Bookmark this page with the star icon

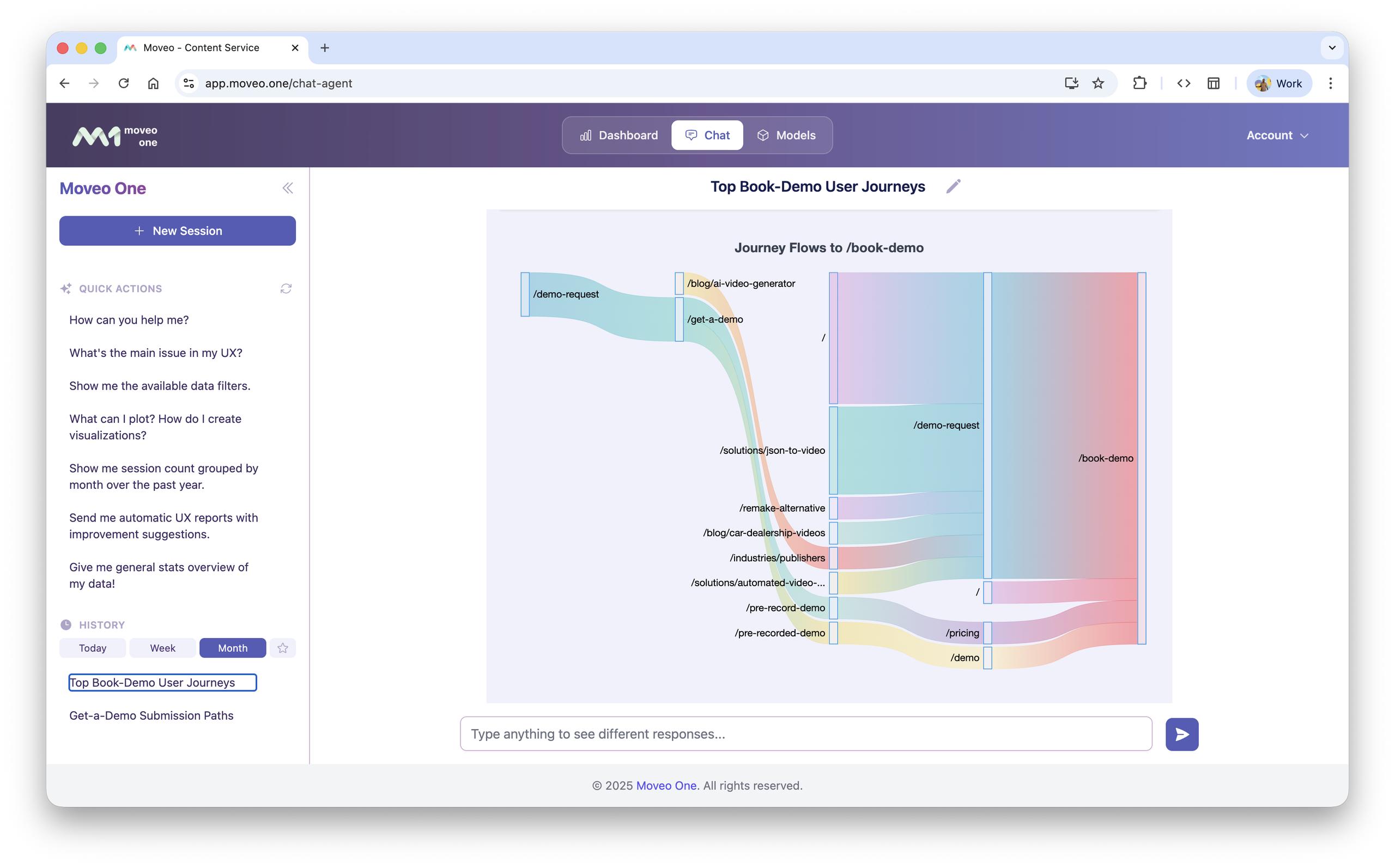pos(1098,83)
